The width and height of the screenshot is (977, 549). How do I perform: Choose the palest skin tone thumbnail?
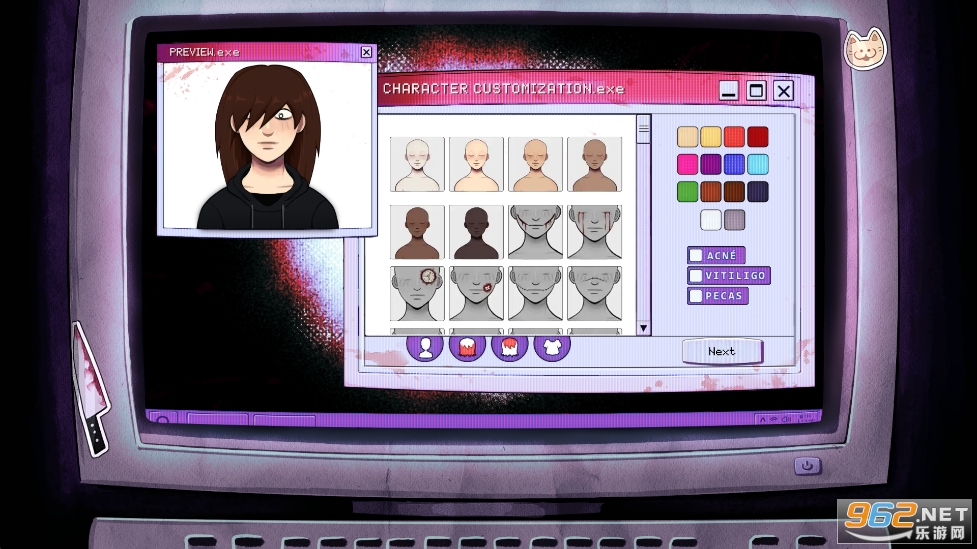(417, 164)
